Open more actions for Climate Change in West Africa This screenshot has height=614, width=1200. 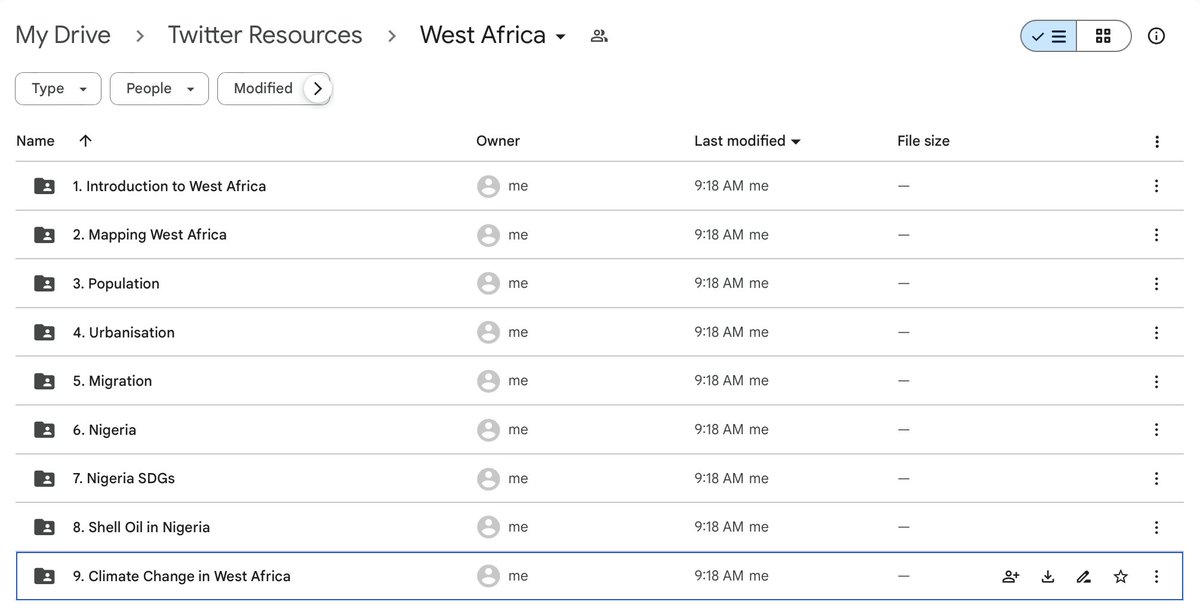click(x=1156, y=576)
